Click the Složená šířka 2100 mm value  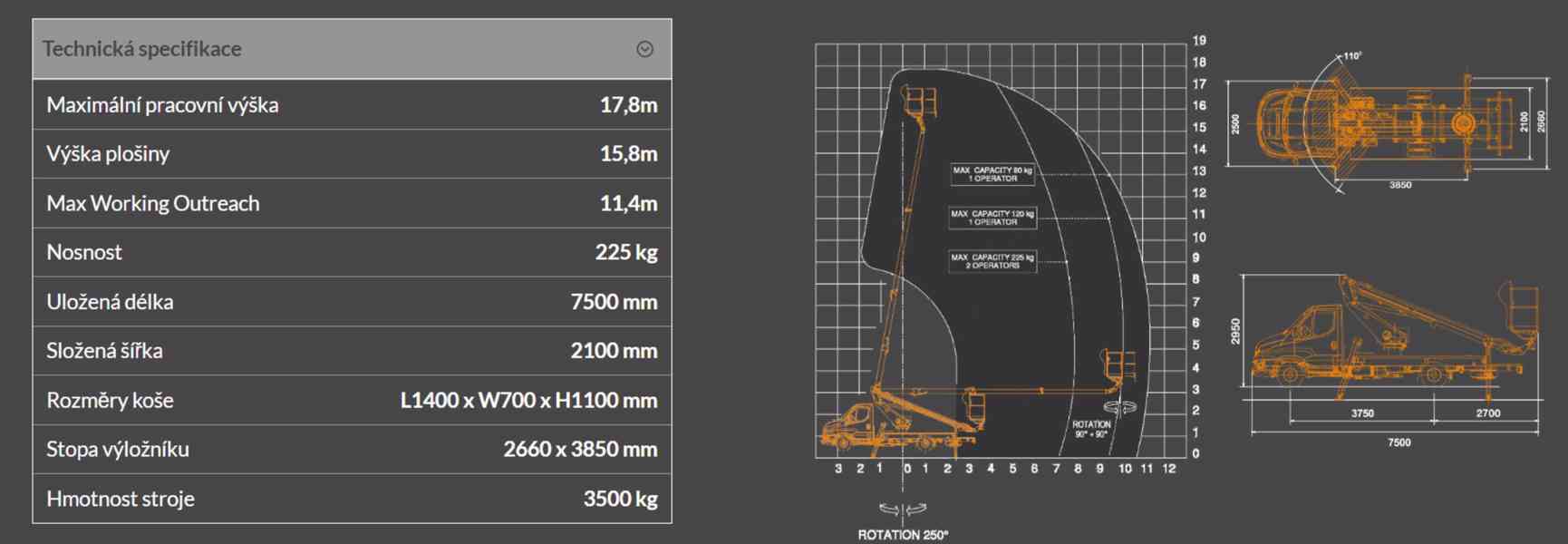coord(614,351)
